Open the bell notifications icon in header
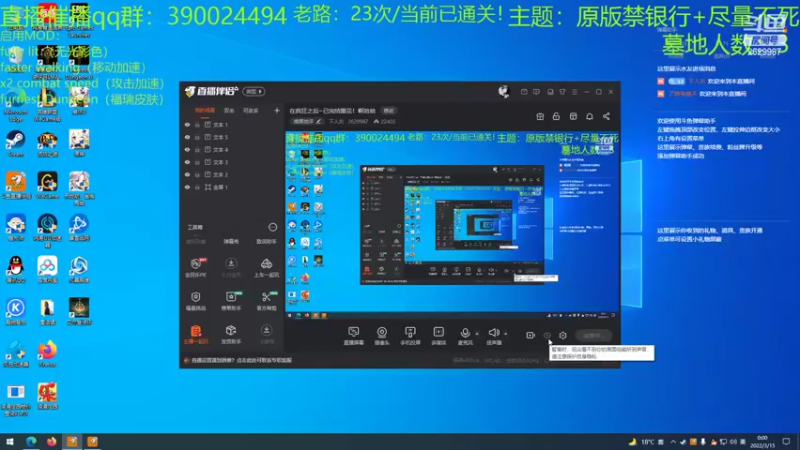This screenshot has width=800, height=450. (x=589, y=116)
